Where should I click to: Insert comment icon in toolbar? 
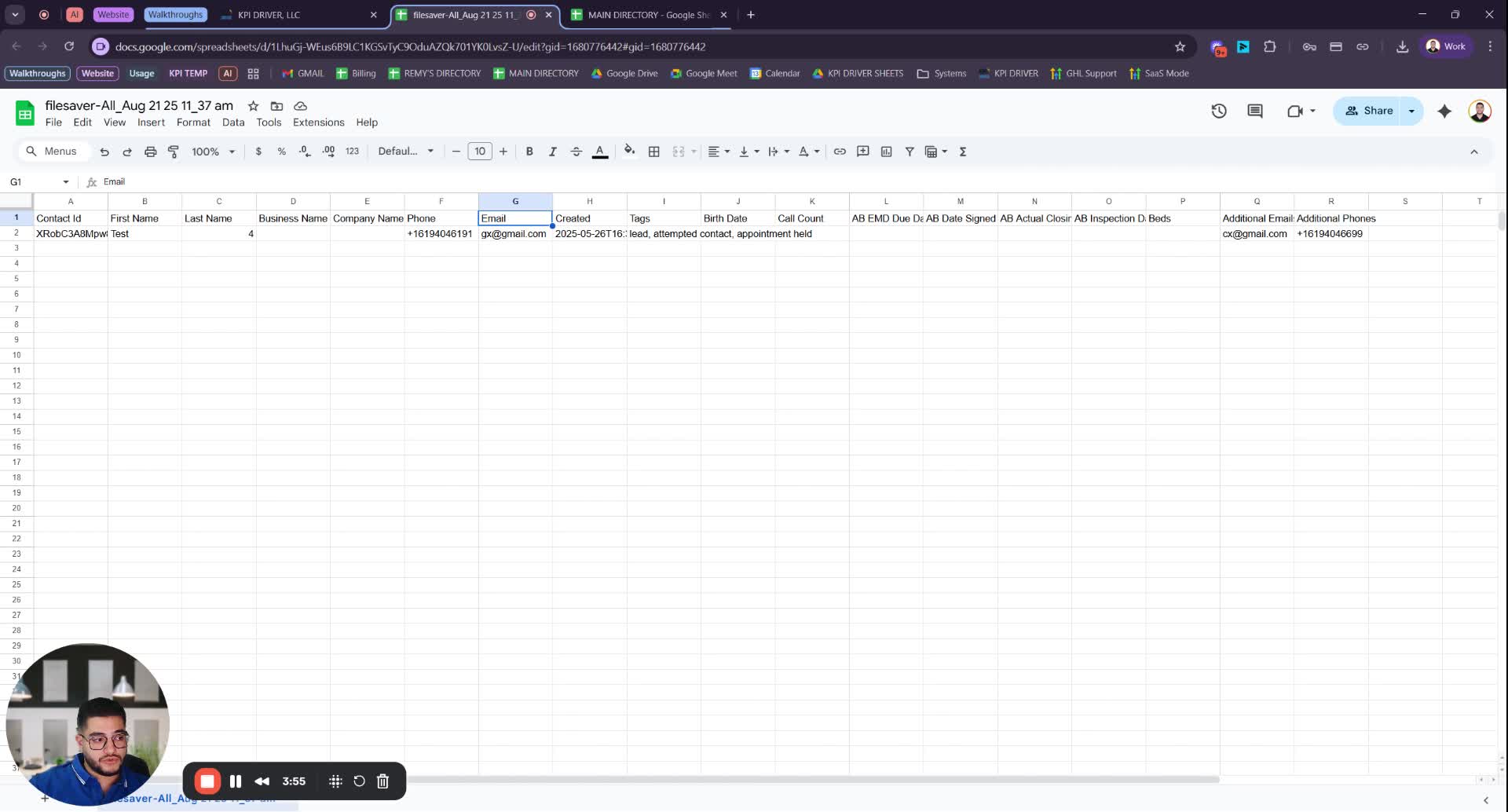coord(862,152)
